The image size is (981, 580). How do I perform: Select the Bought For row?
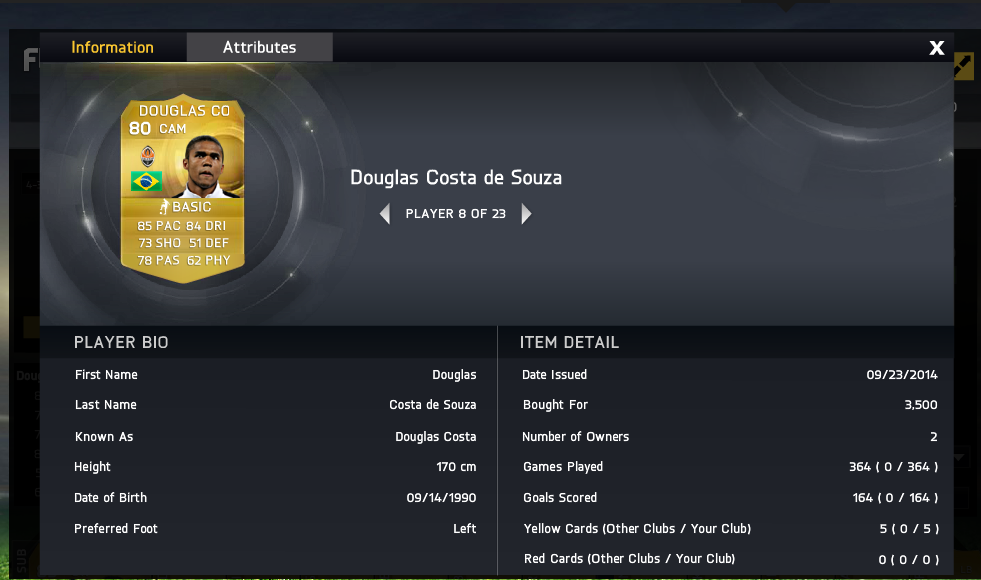(729, 405)
